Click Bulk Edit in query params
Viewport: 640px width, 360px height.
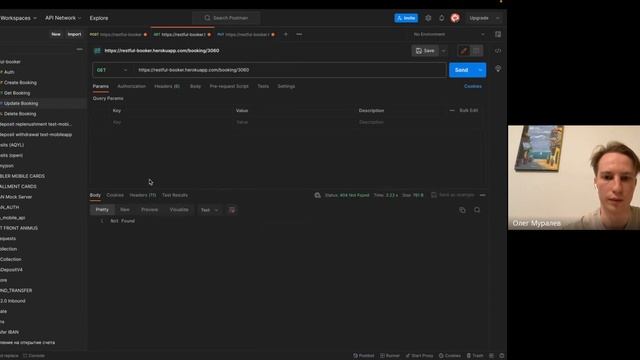coord(469,110)
